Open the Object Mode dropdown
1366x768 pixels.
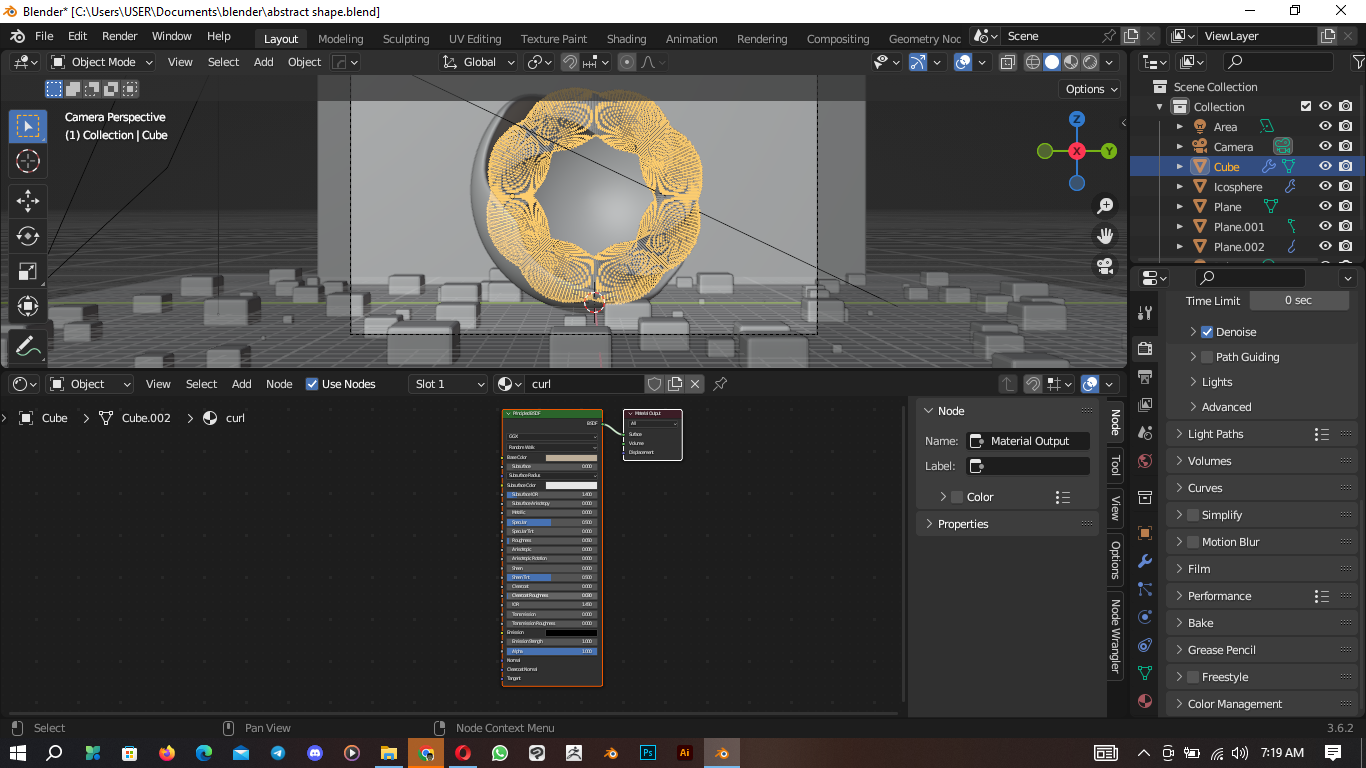pyautogui.click(x=102, y=62)
